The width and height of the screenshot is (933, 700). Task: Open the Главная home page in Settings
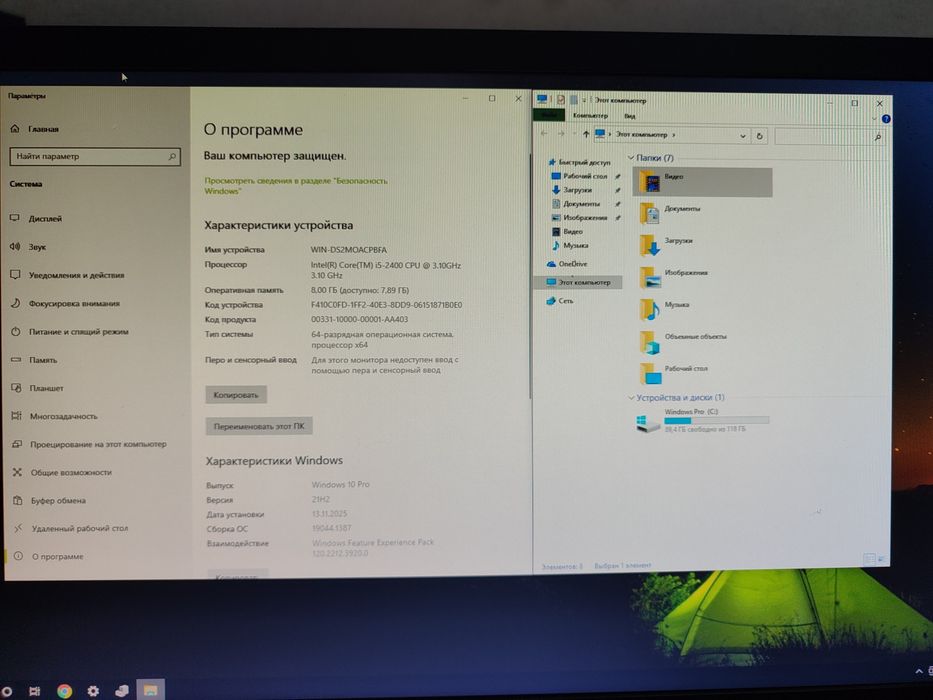[35, 129]
